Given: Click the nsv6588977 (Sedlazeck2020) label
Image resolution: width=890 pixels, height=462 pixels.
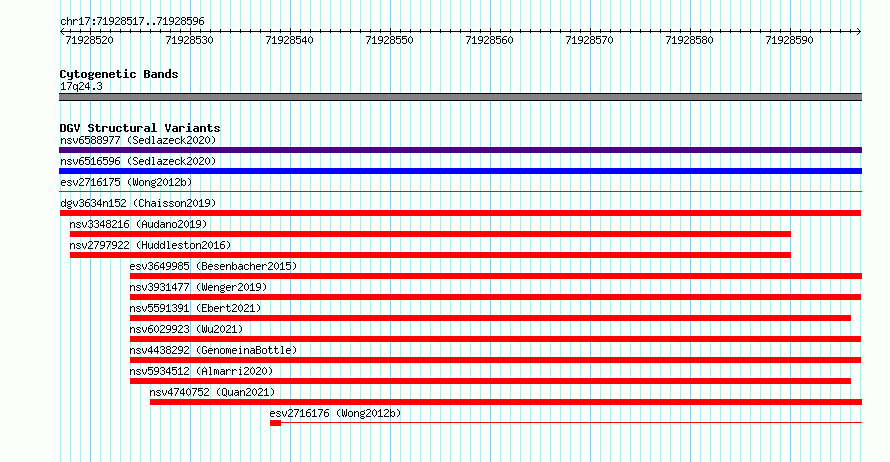Looking at the screenshot, I should (138, 140).
